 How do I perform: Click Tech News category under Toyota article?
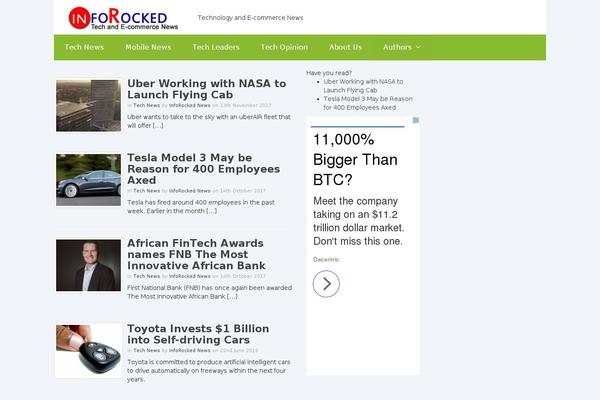pos(147,350)
